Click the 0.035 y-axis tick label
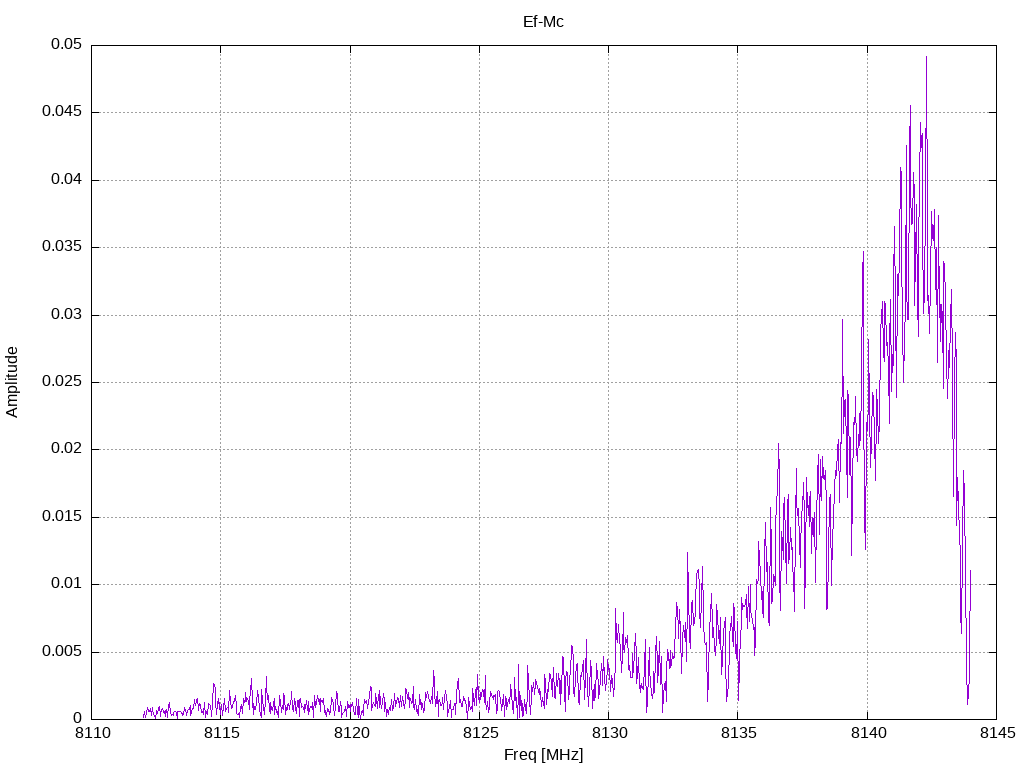The height and width of the screenshot is (768, 1024). tap(62, 247)
